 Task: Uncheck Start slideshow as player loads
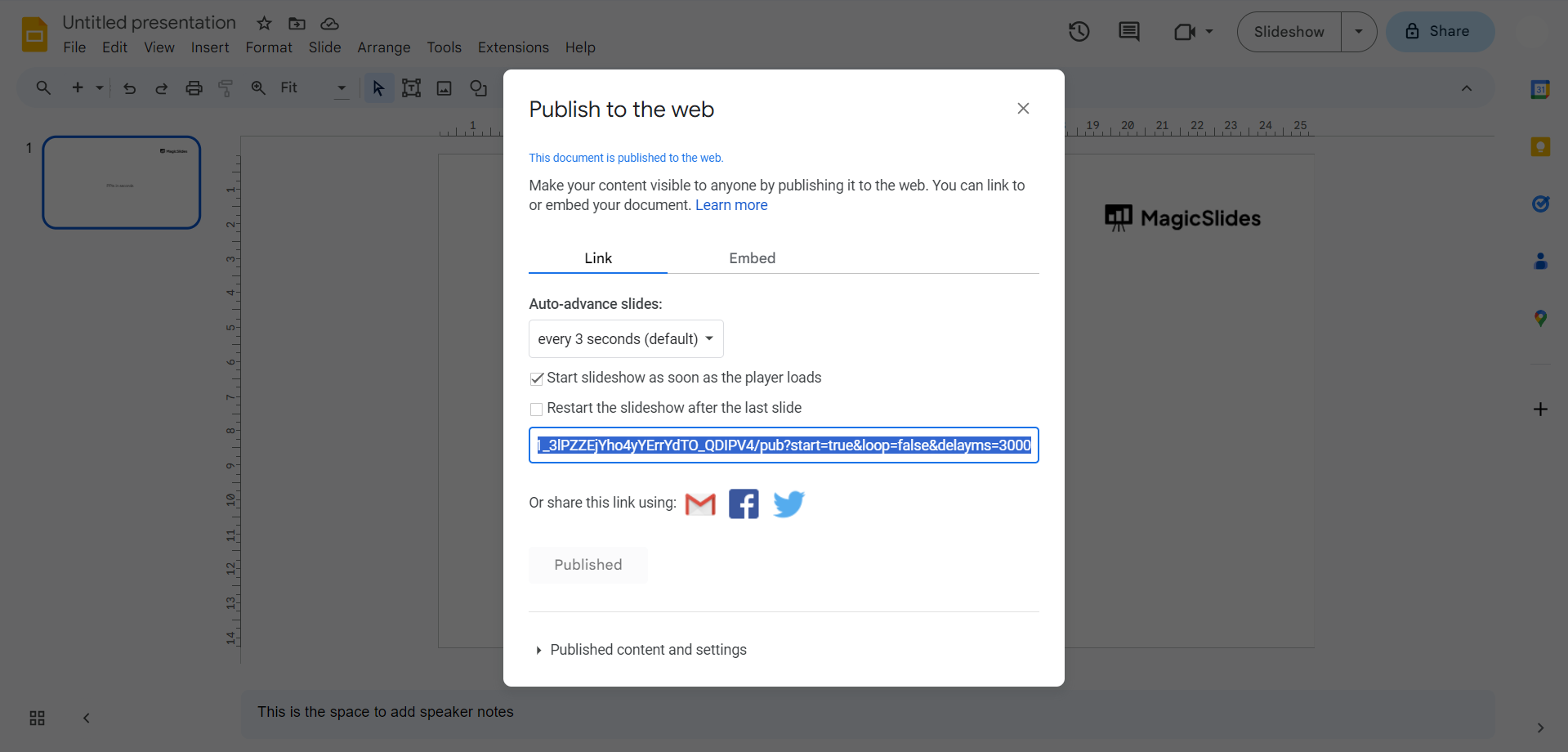[x=537, y=378]
